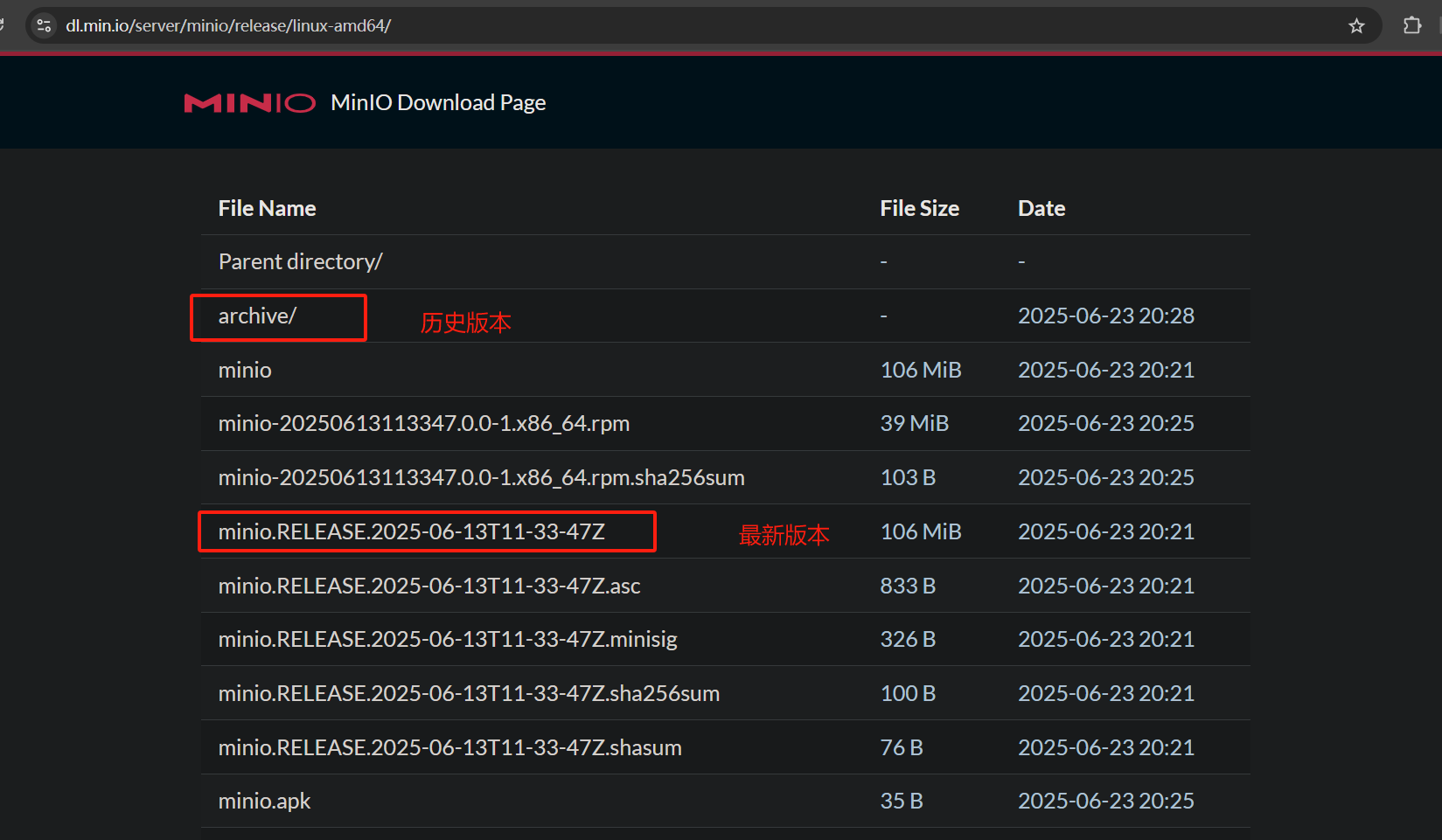Open the RELEASE .shasum file
This screenshot has height=840, width=1442.
[x=450, y=747]
